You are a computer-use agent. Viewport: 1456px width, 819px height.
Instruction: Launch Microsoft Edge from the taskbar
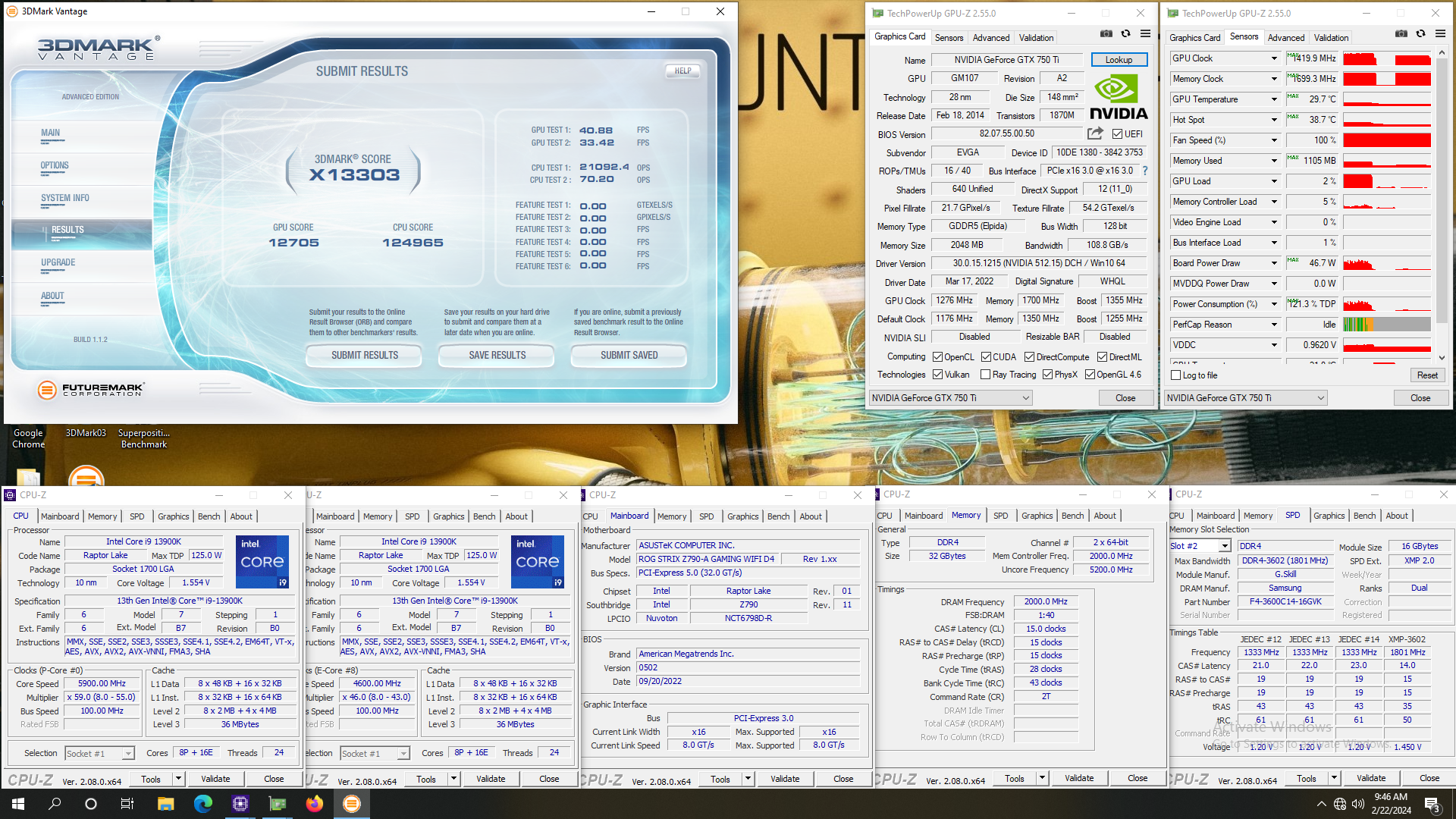(202, 804)
